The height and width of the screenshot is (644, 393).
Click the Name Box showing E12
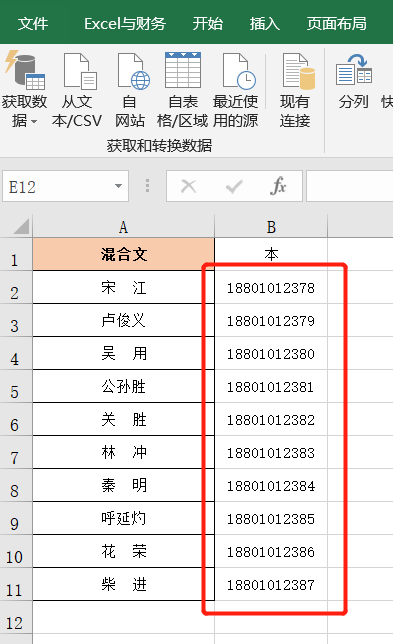65,186
